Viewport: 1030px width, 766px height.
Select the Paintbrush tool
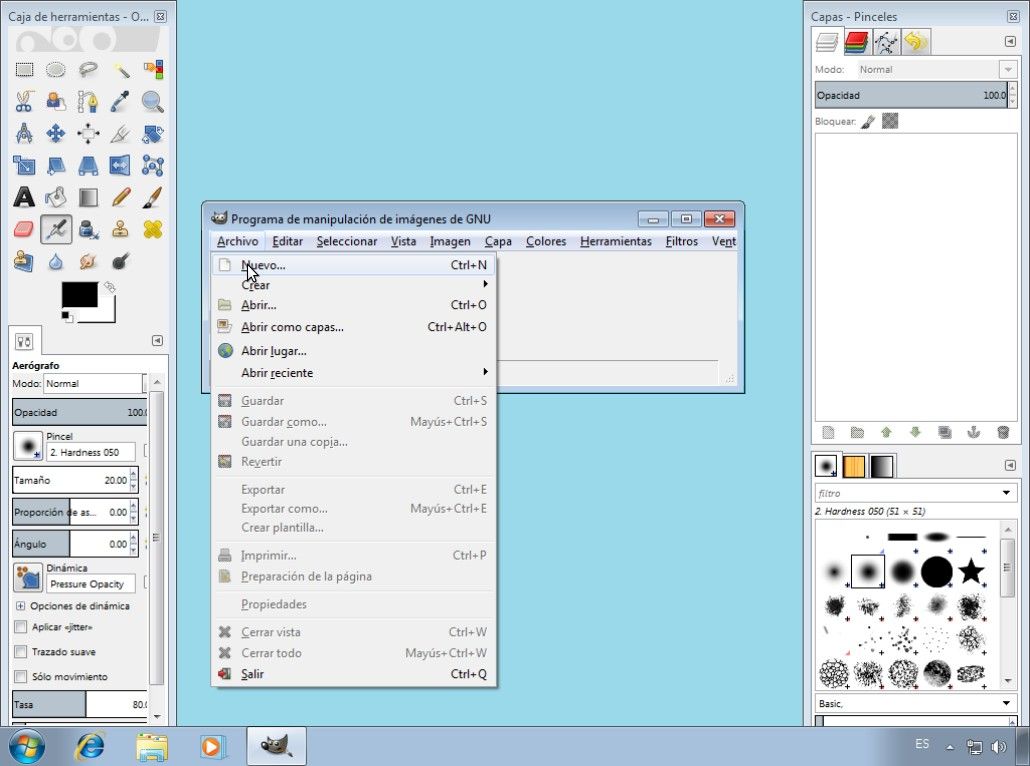pos(152,197)
